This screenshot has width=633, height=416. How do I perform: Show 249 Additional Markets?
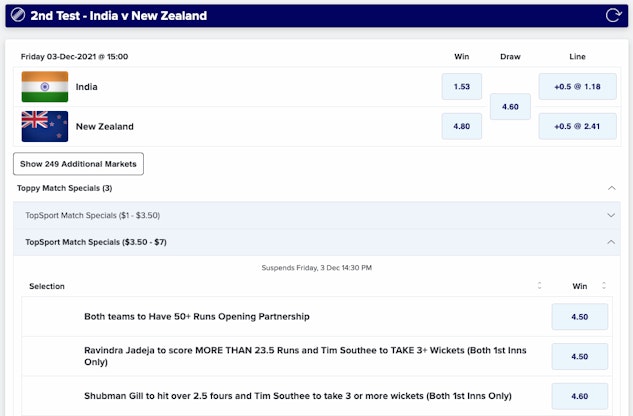(x=78, y=163)
